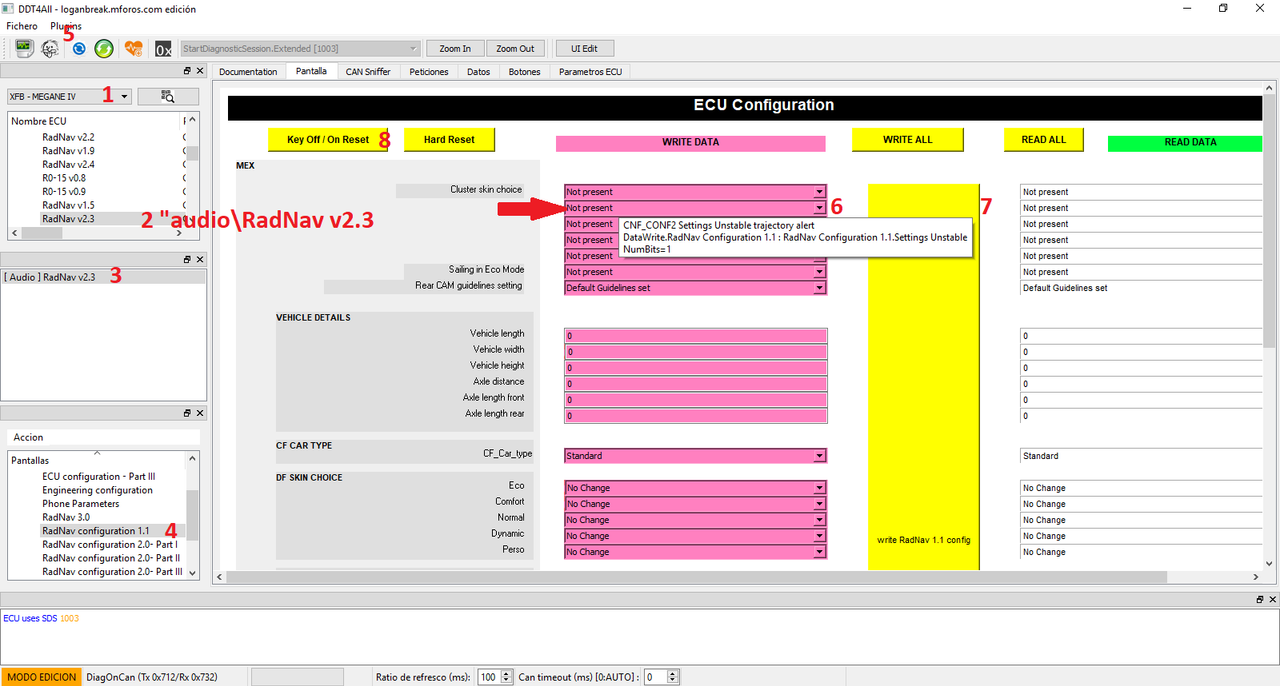
Task: Open ECU configuration - Part III screen
Action: 99,477
